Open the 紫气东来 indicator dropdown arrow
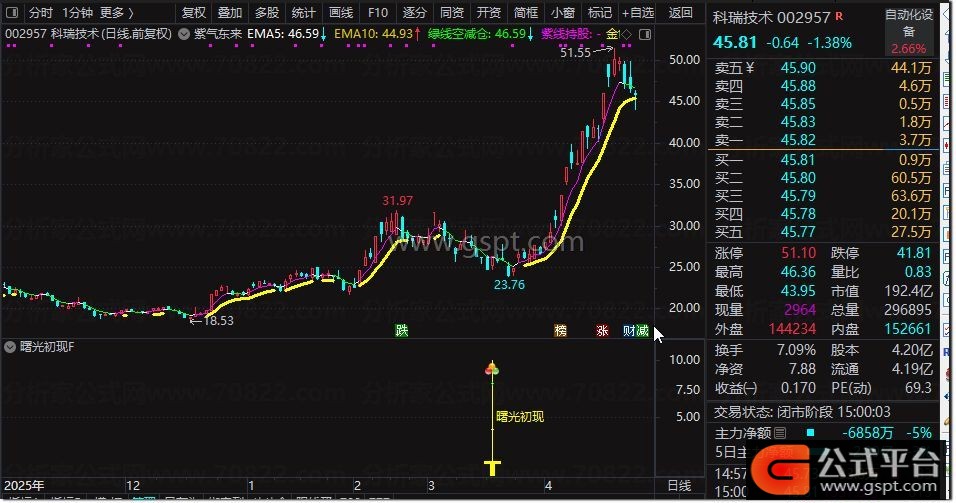 [x=184, y=35]
